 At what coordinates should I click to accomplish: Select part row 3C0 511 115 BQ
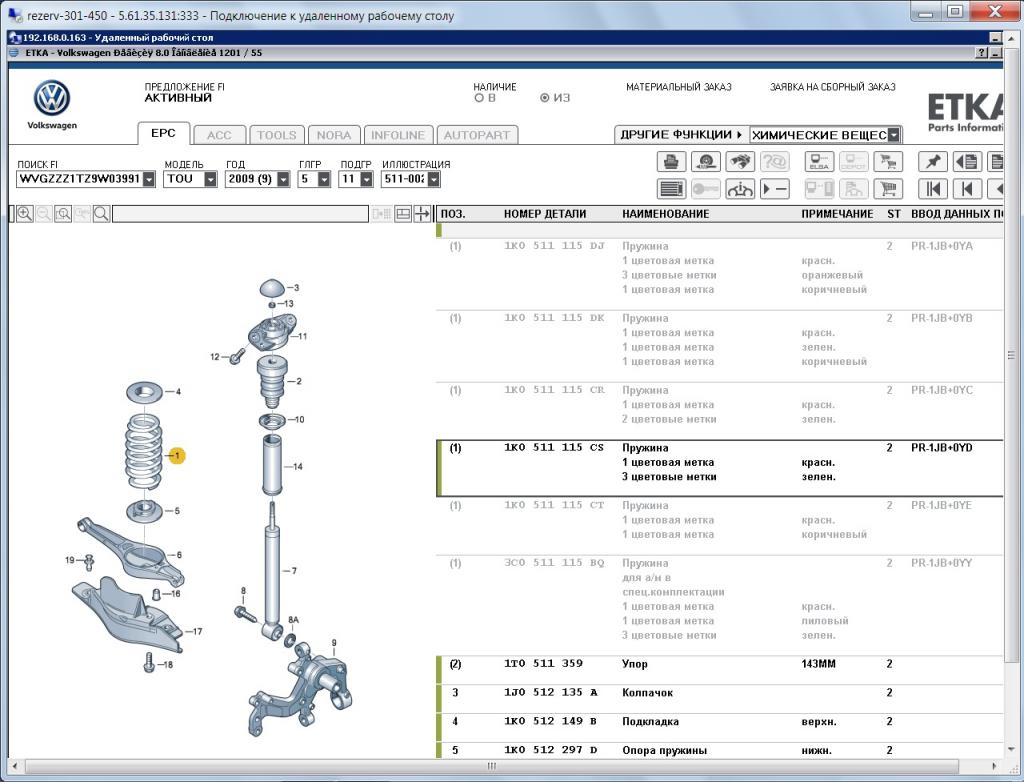(719, 606)
